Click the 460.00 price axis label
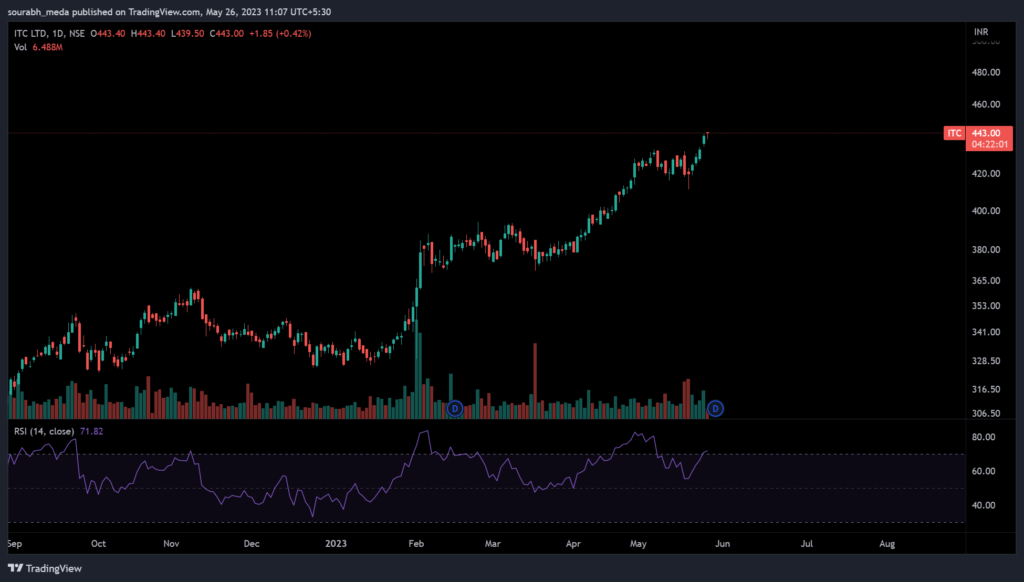 click(986, 104)
